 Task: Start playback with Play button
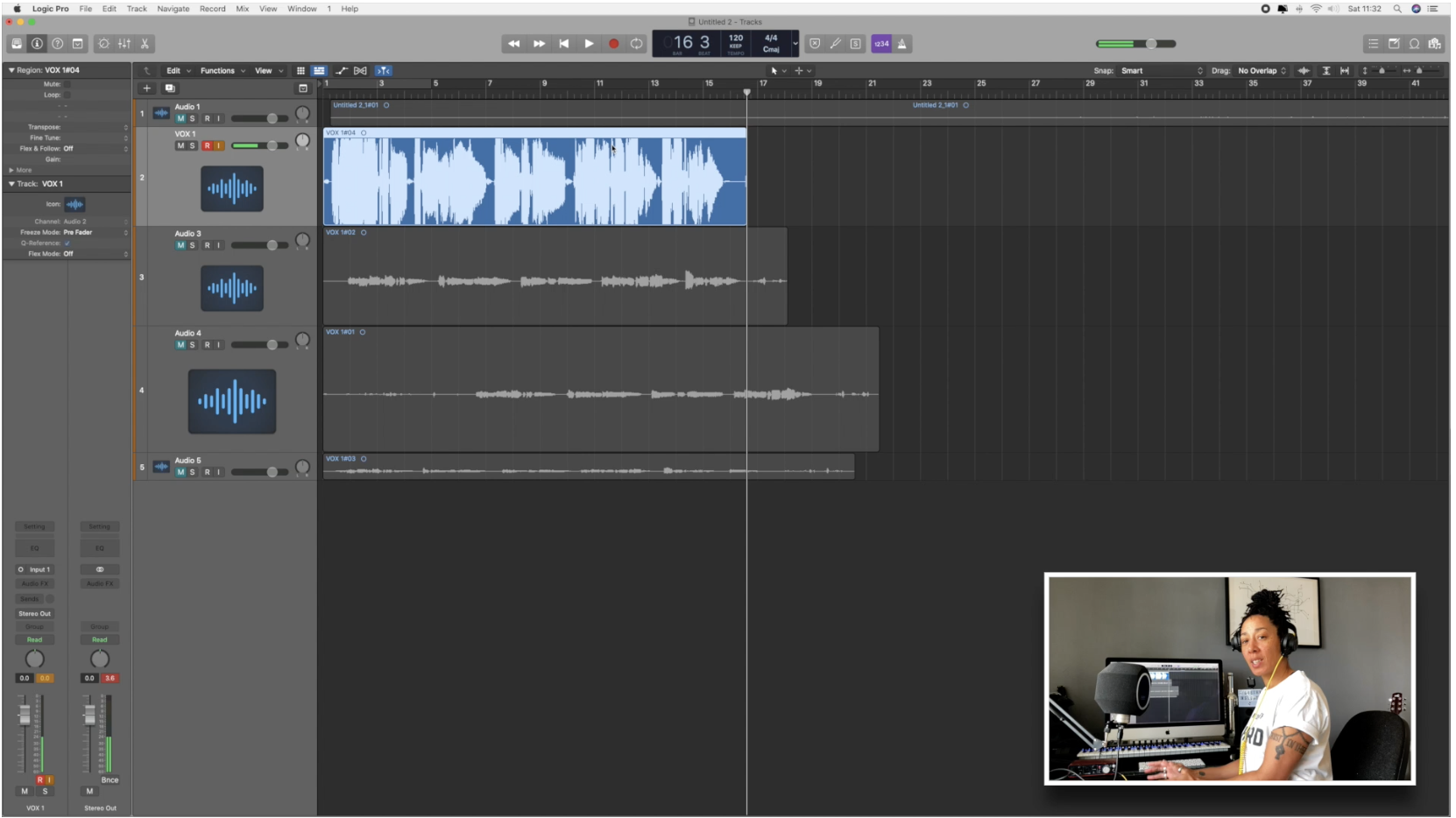(x=589, y=44)
